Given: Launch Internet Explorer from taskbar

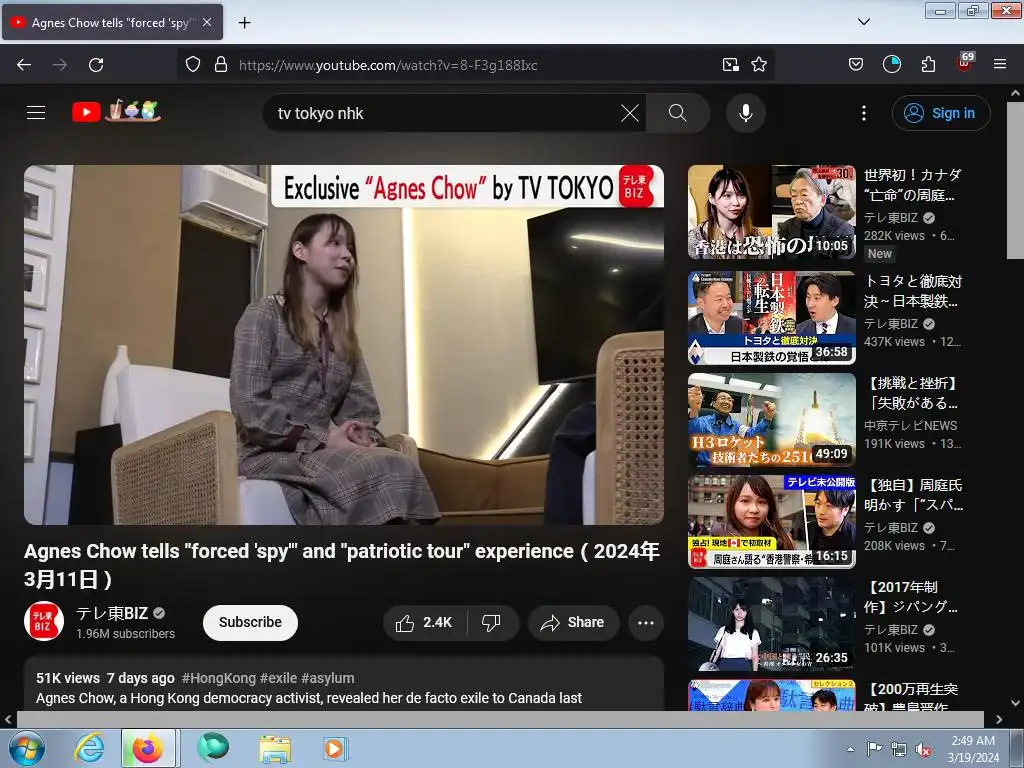Looking at the screenshot, I should 89,748.
